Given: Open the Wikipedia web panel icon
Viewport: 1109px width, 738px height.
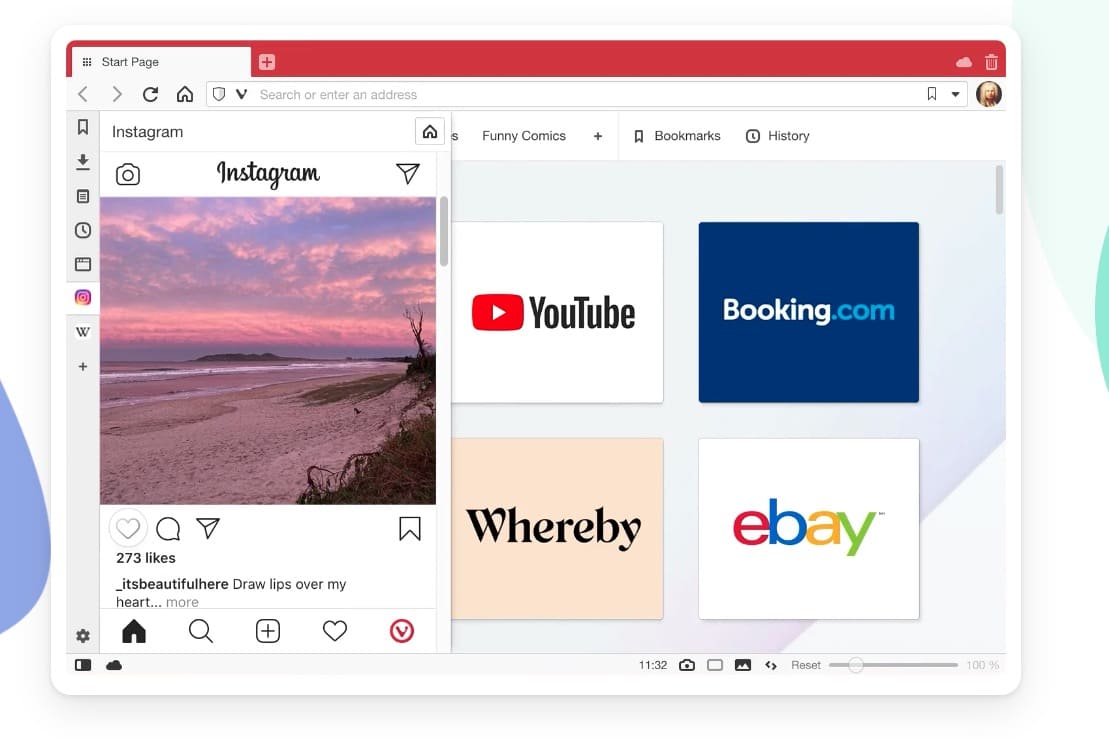Looking at the screenshot, I should click(x=83, y=332).
